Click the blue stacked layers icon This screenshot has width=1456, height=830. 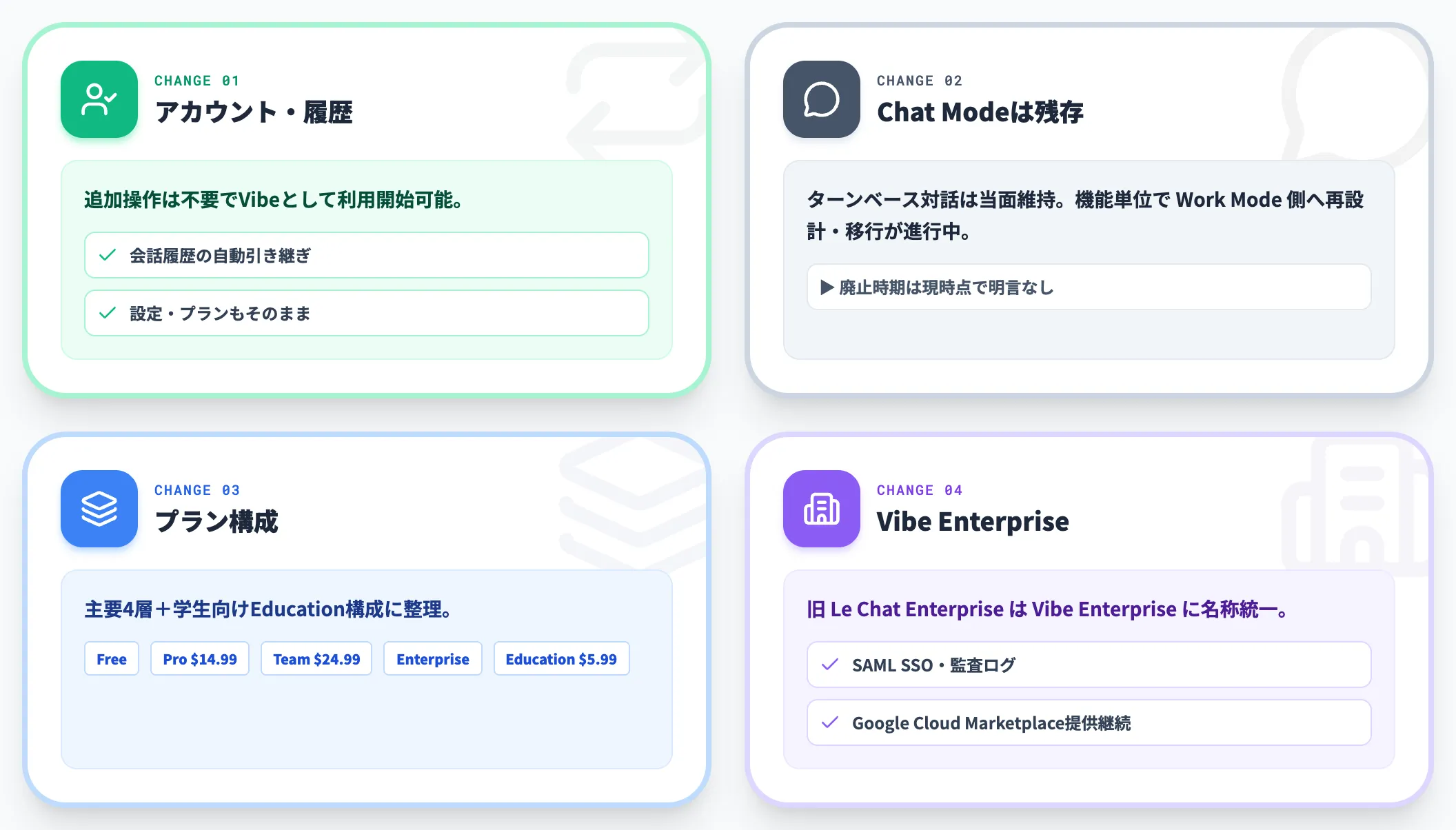tap(99, 509)
